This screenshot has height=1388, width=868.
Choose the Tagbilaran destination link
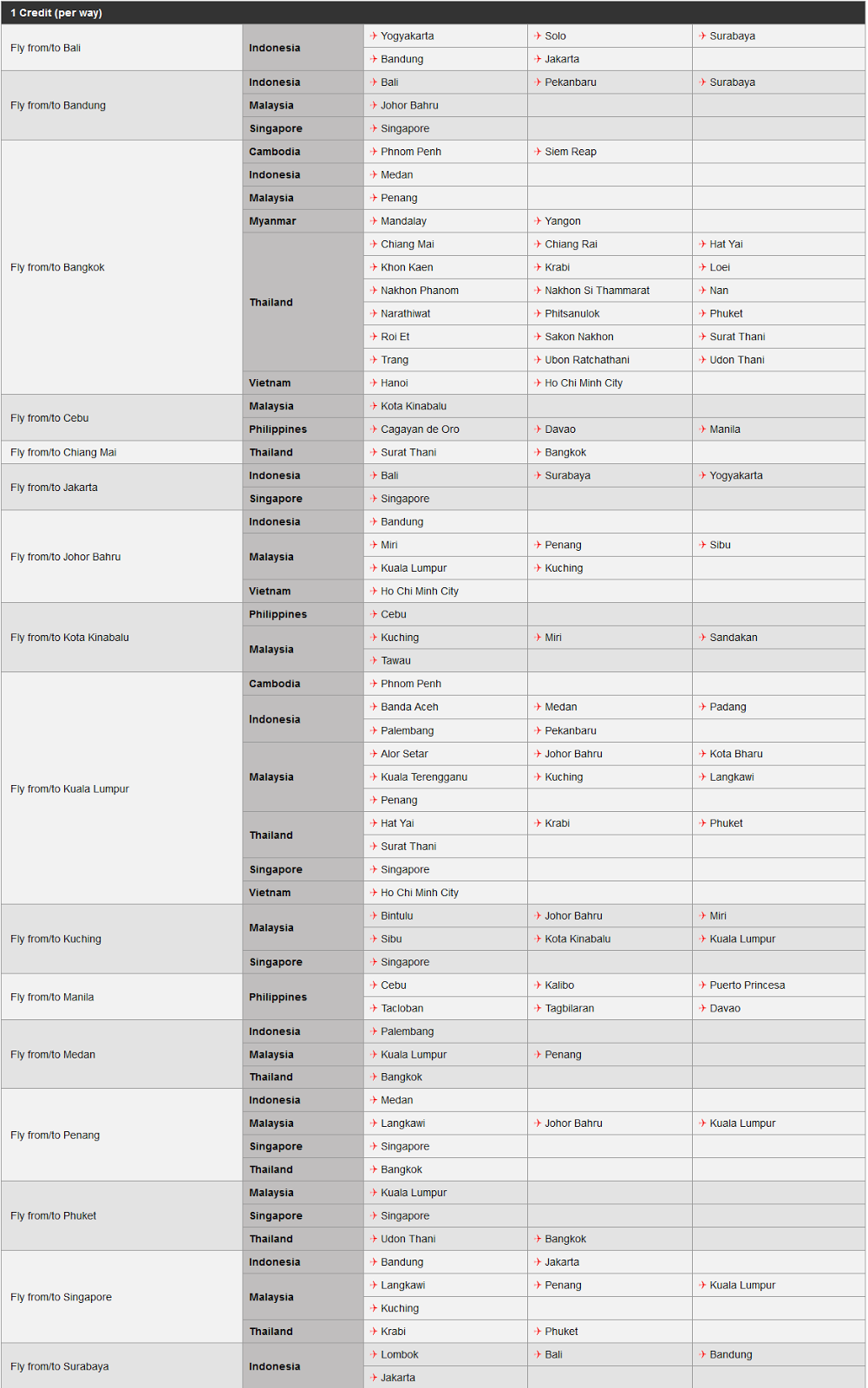point(569,1009)
